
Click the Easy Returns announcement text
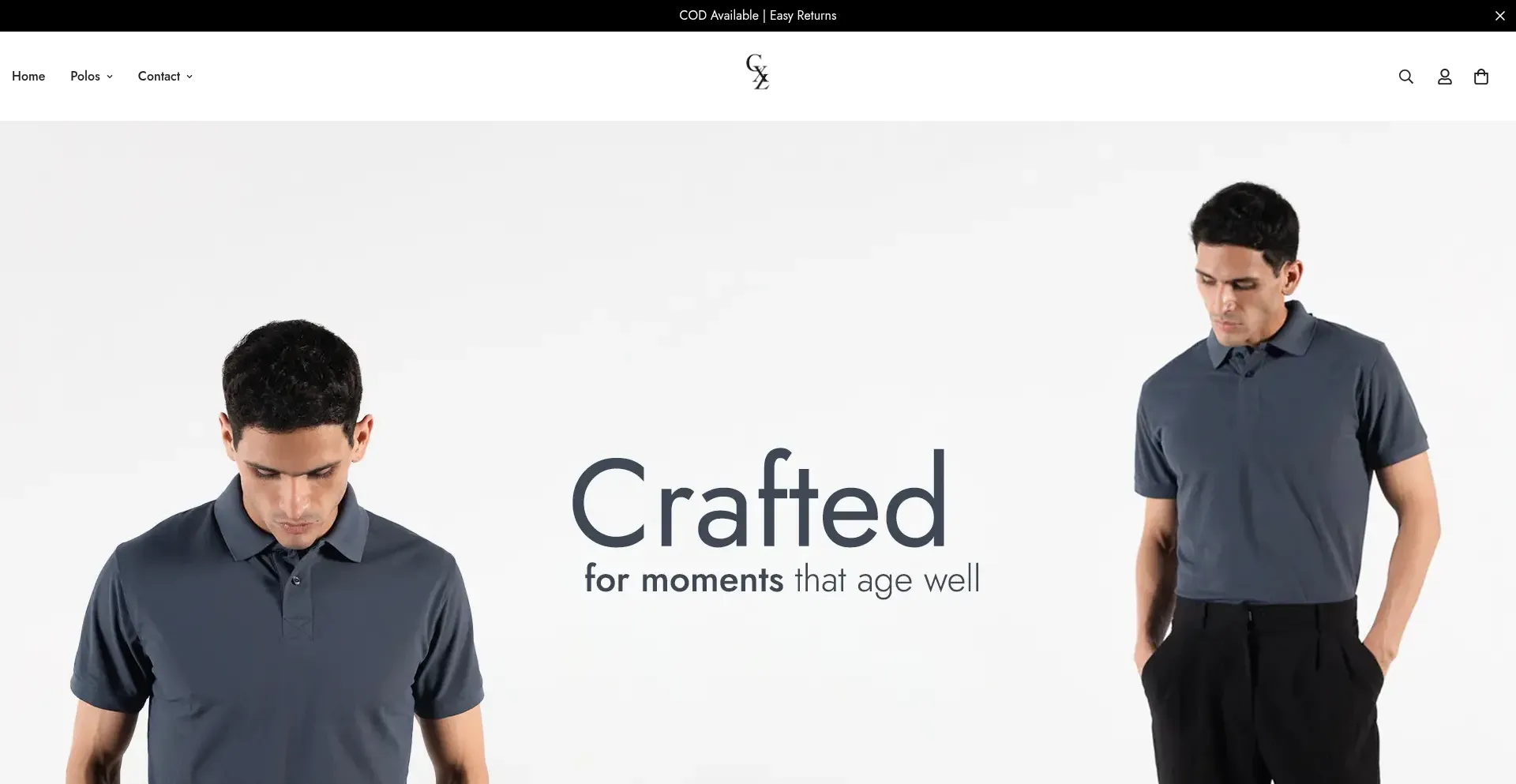(x=803, y=16)
